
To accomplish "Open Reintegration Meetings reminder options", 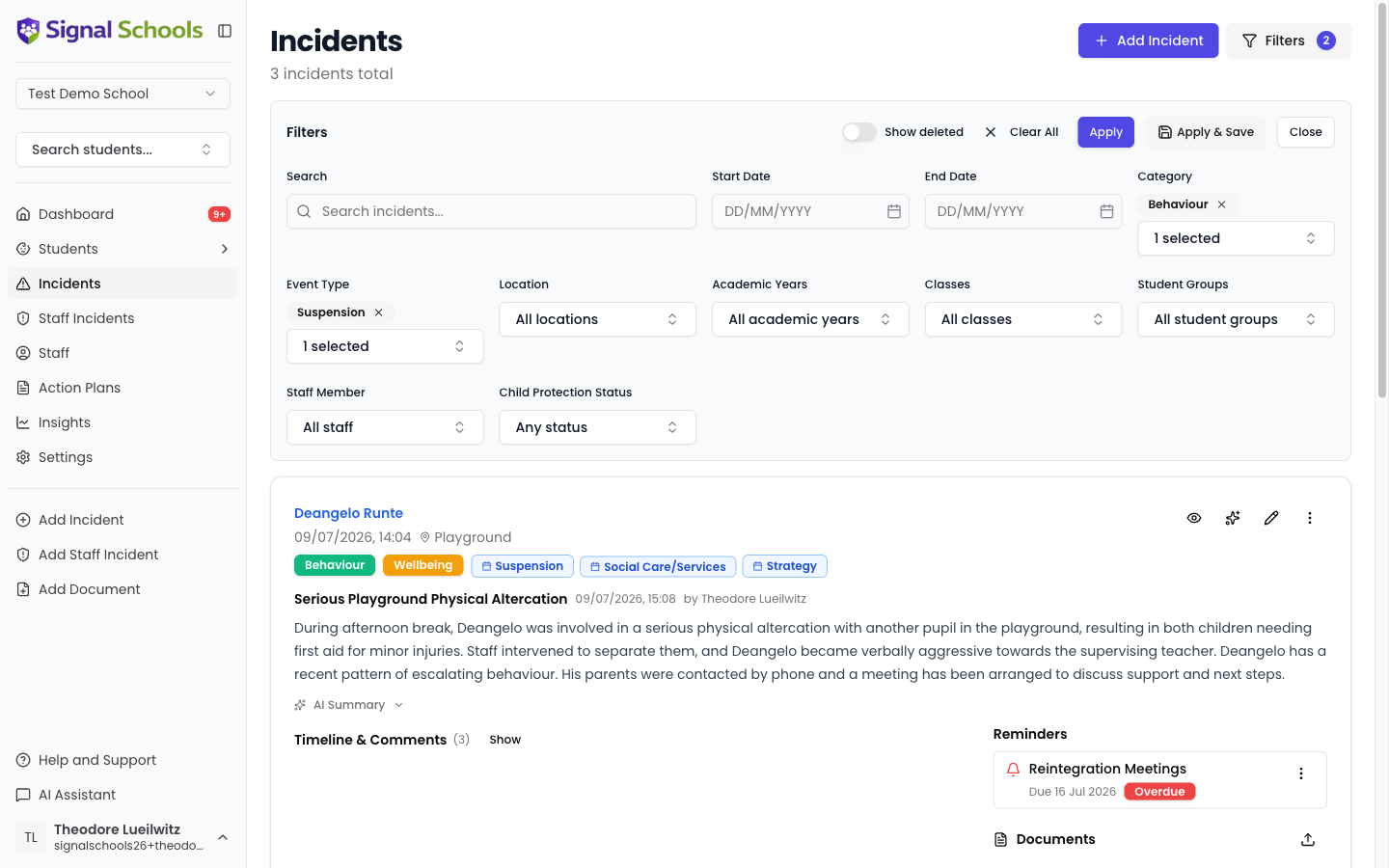I will [1301, 773].
